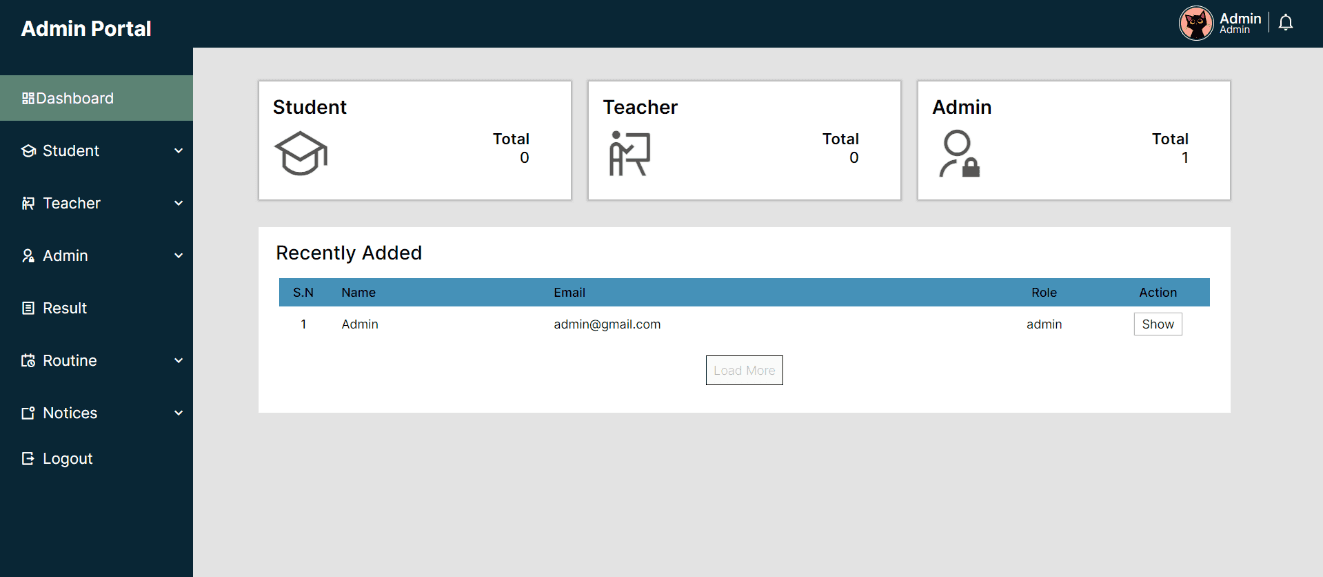
Task: Open notifications via the bell icon
Action: pos(1285,21)
